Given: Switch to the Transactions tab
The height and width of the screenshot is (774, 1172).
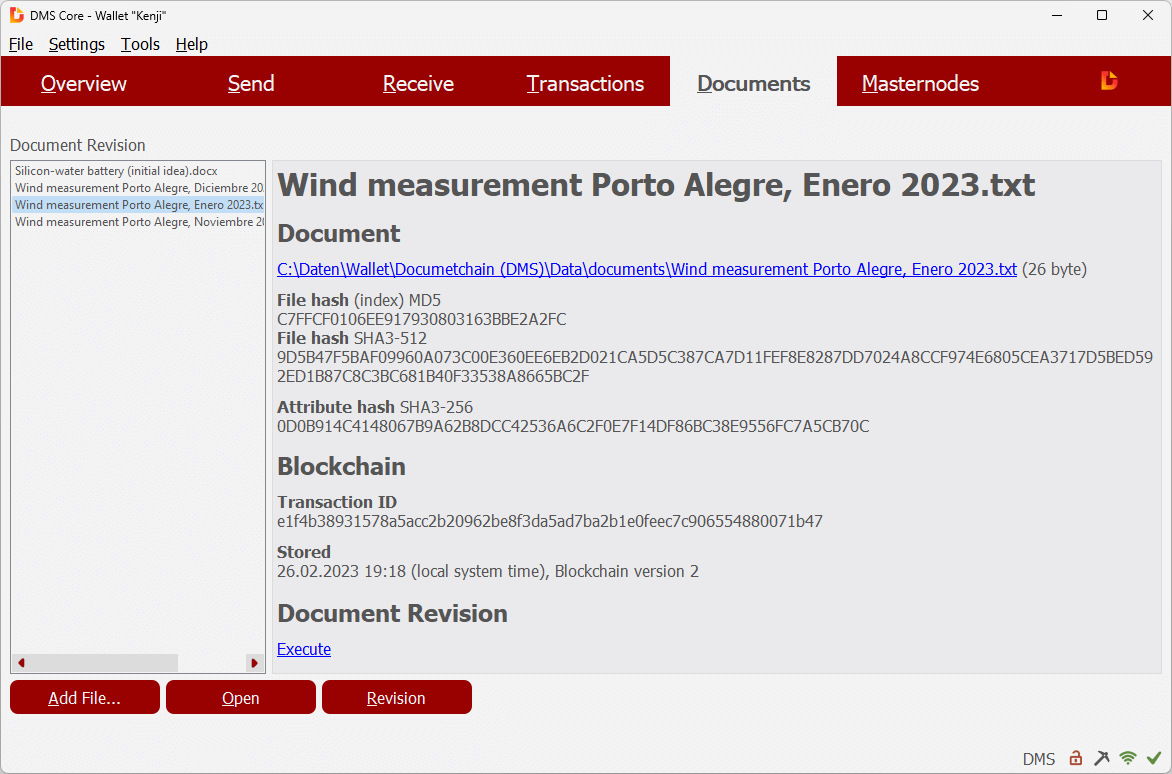Looking at the screenshot, I should [585, 83].
